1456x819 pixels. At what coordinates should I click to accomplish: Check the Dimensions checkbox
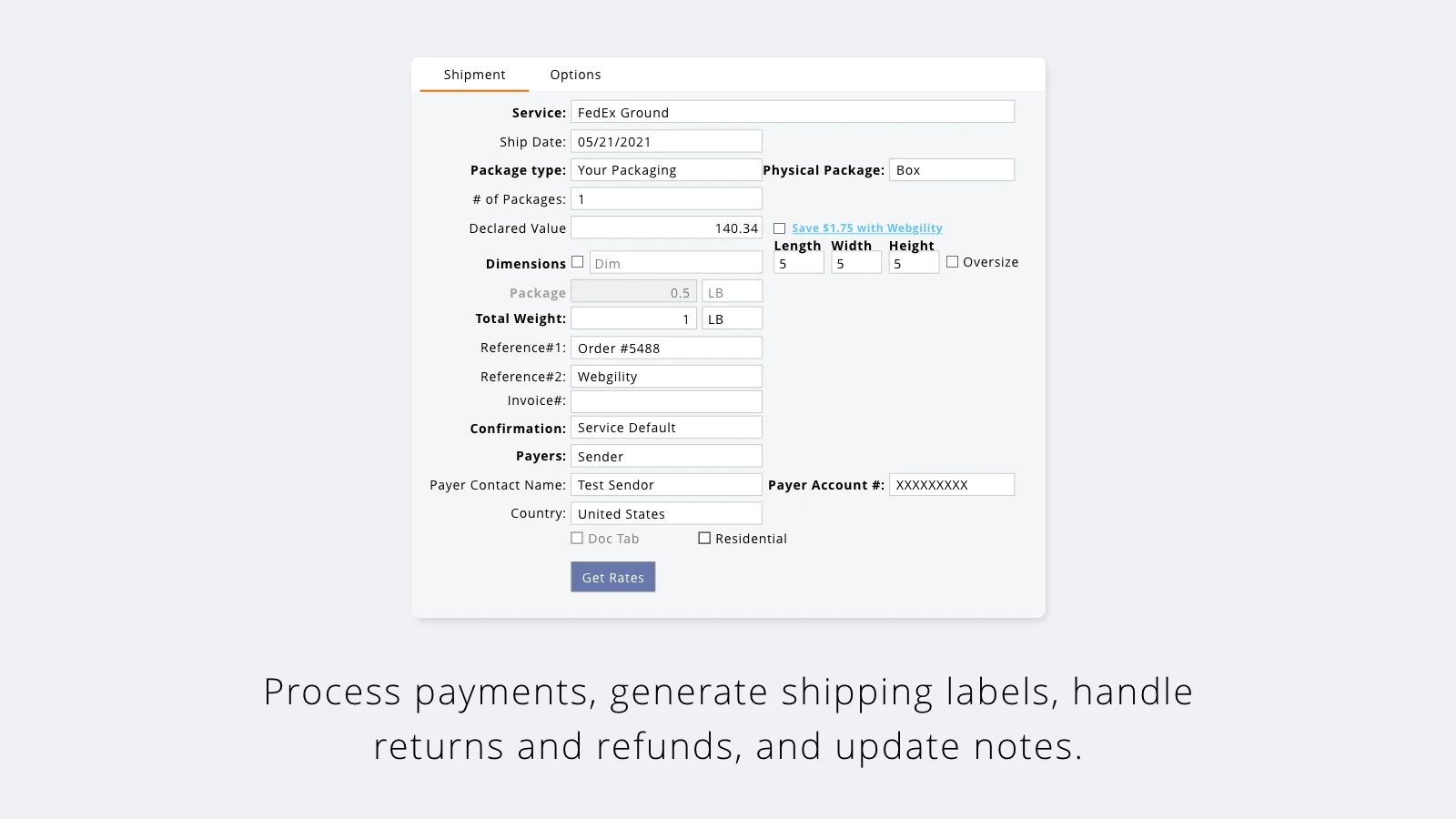click(578, 261)
